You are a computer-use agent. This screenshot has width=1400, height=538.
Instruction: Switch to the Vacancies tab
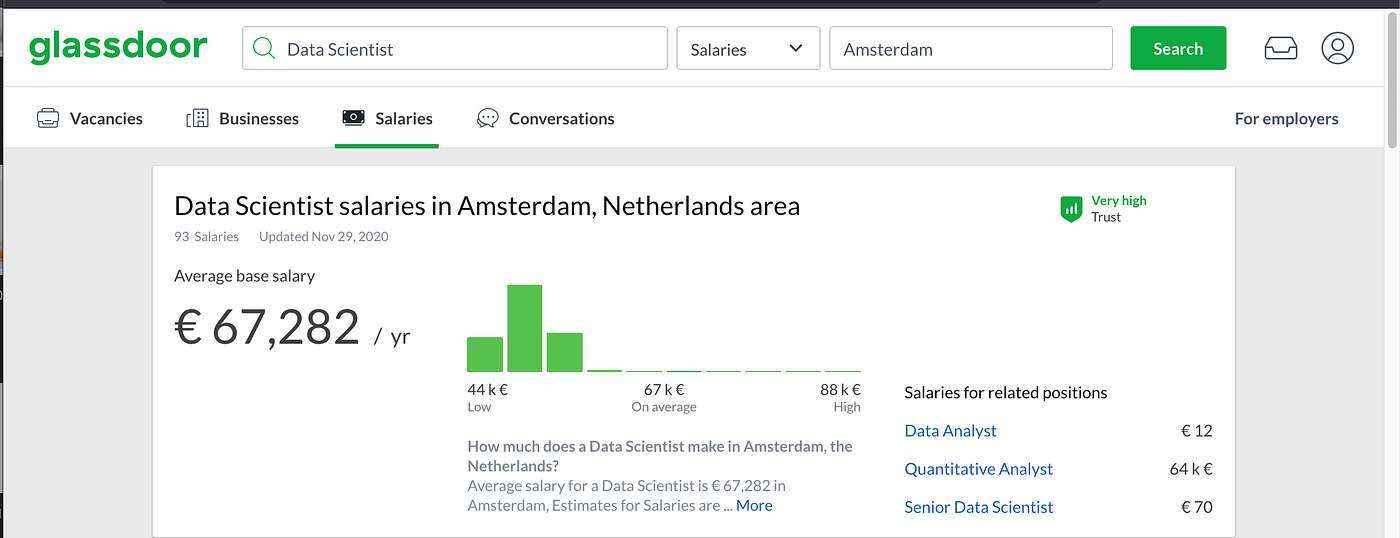click(90, 118)
